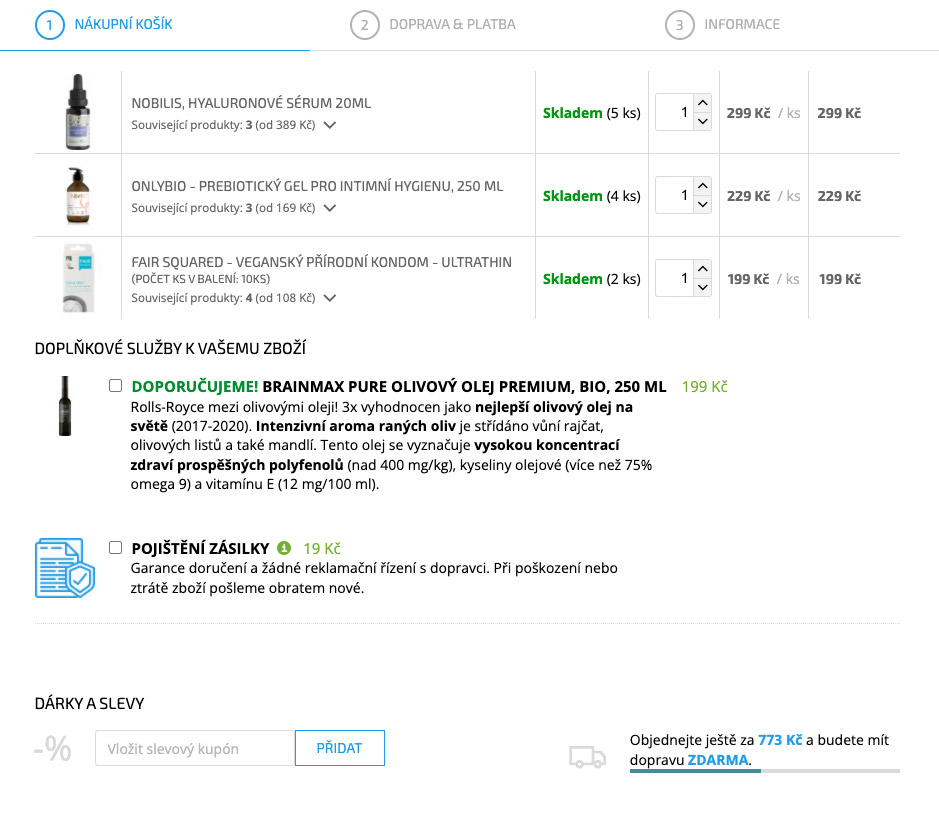Click the Fair Squared kondom quantity field
The image size is (939, 818).
[675, 278]
